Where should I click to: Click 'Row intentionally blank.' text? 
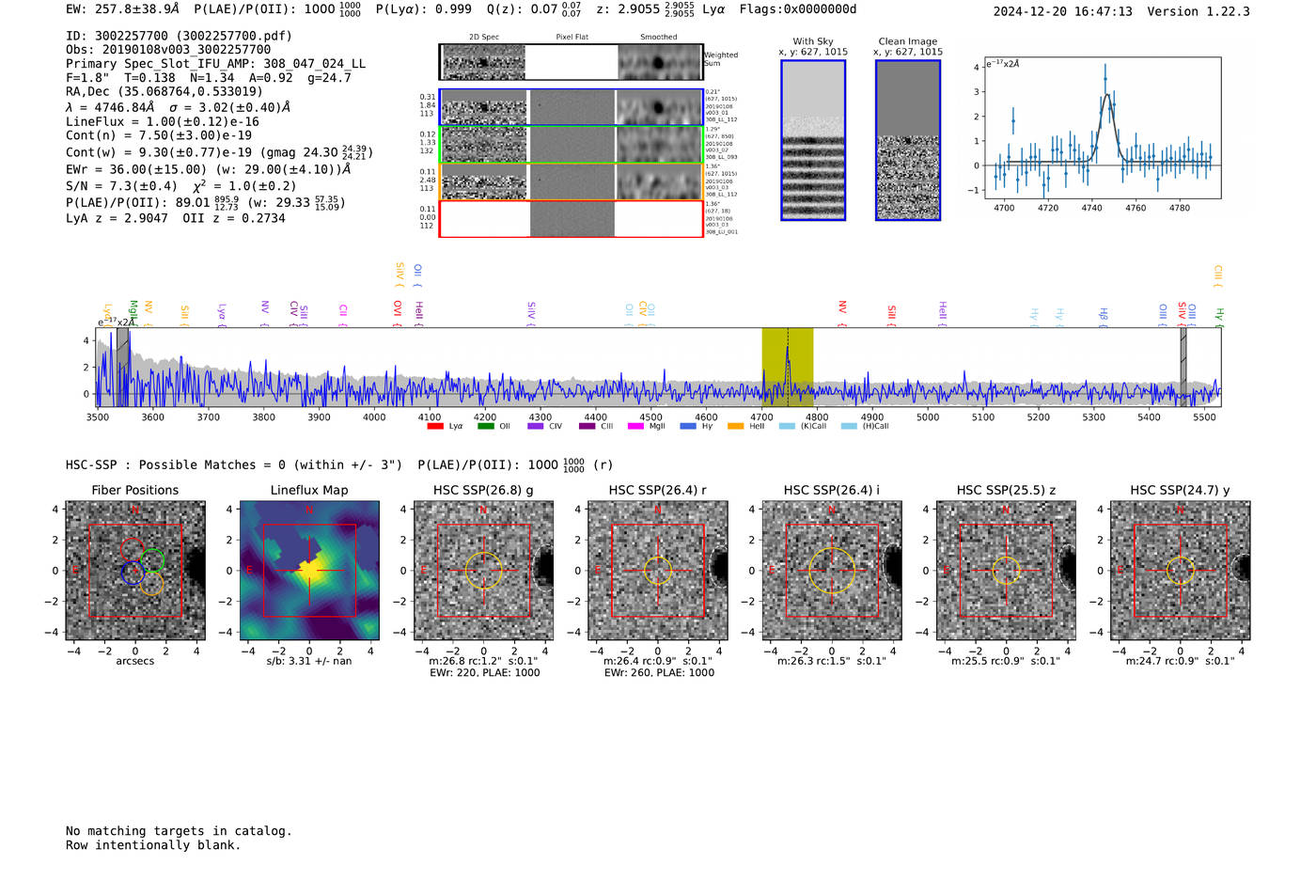[153, 845]
